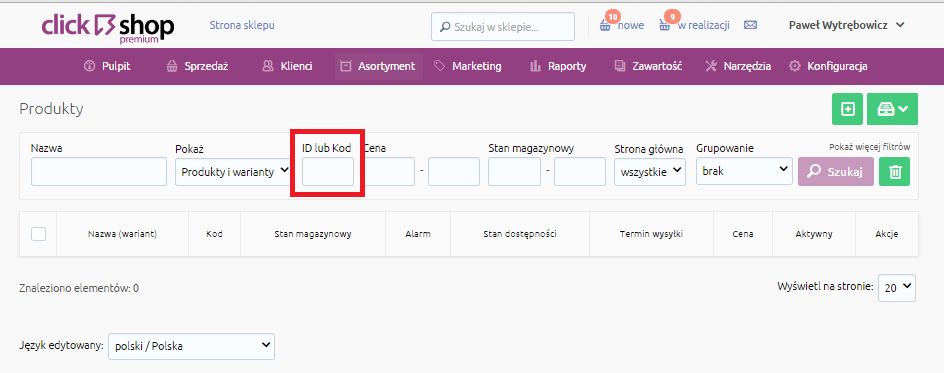Open the messages envelope icon
Image resolution: width=944 pixels, height=373 pixels.
point(750,25)
